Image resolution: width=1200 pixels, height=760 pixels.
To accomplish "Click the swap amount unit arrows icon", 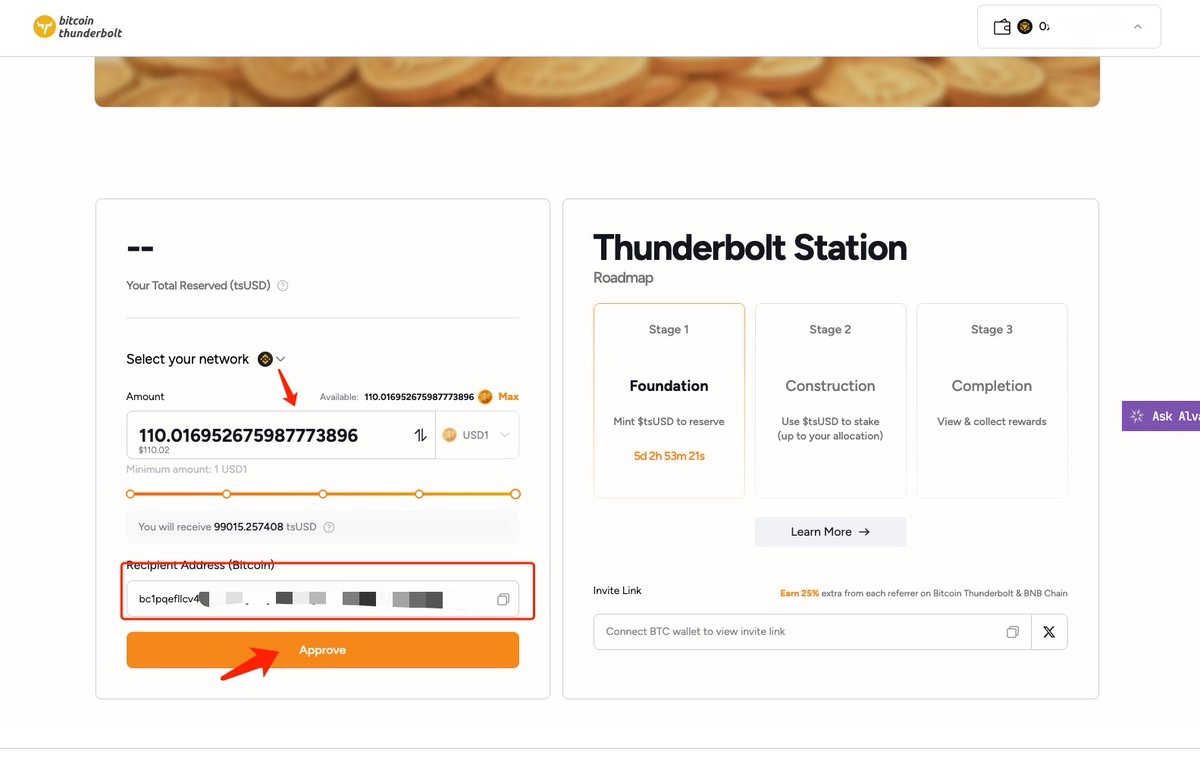I will [x=420, y=435].
